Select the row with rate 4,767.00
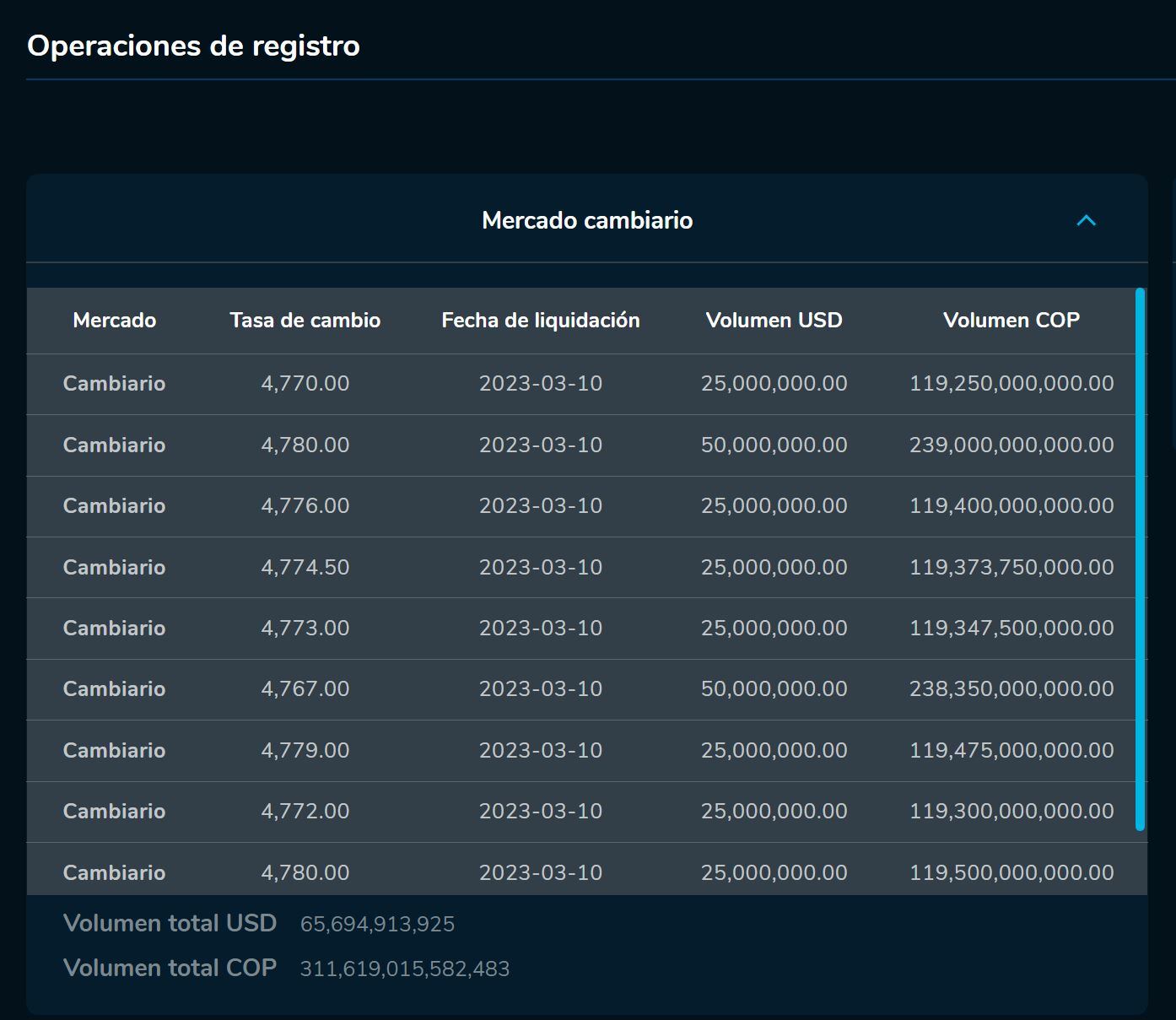This screenshot has height=1020, width=1176. pos(305,688)
